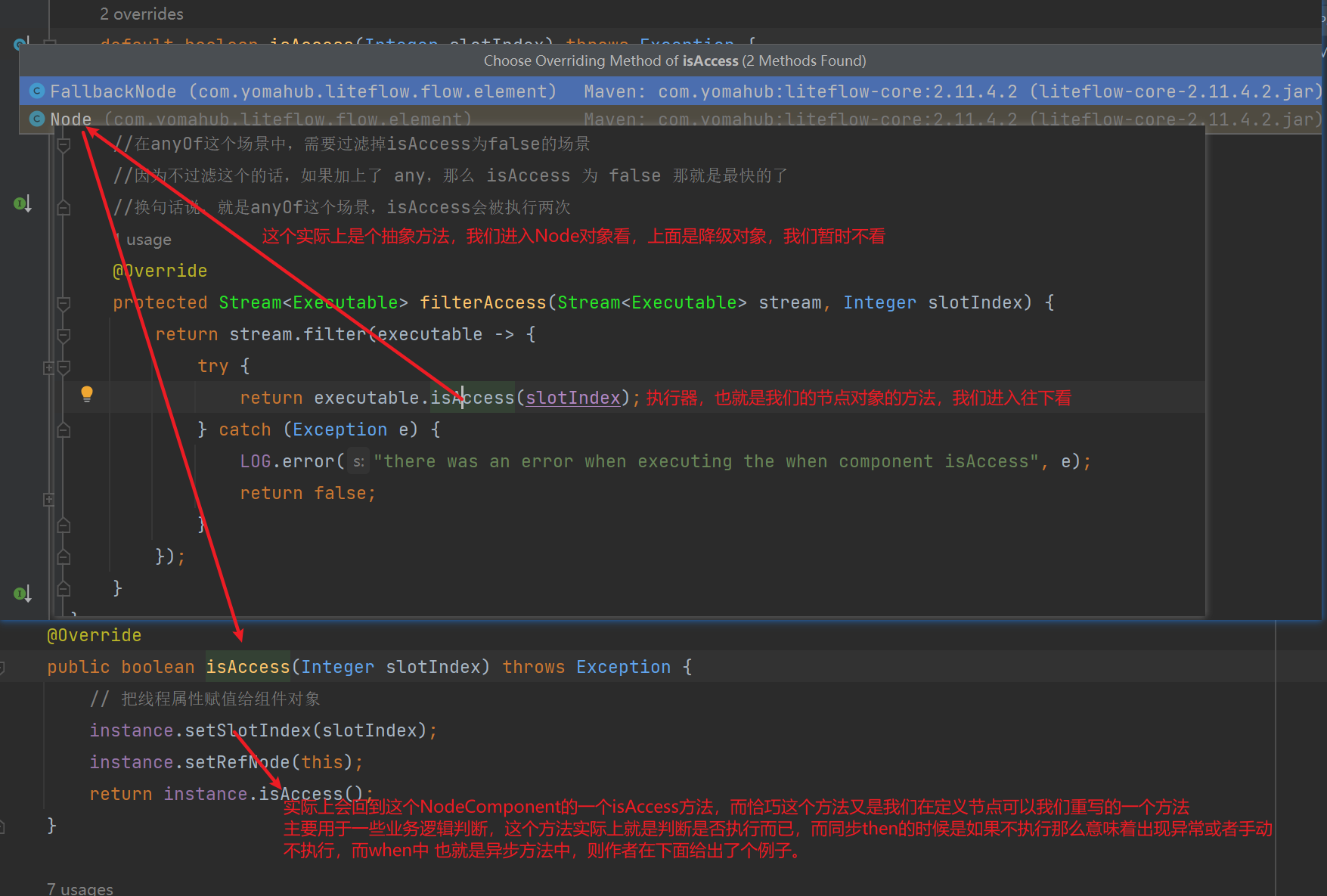Expand the collapsed region marker below the }); line
1327x896 pixels.
tap(48, 498)
